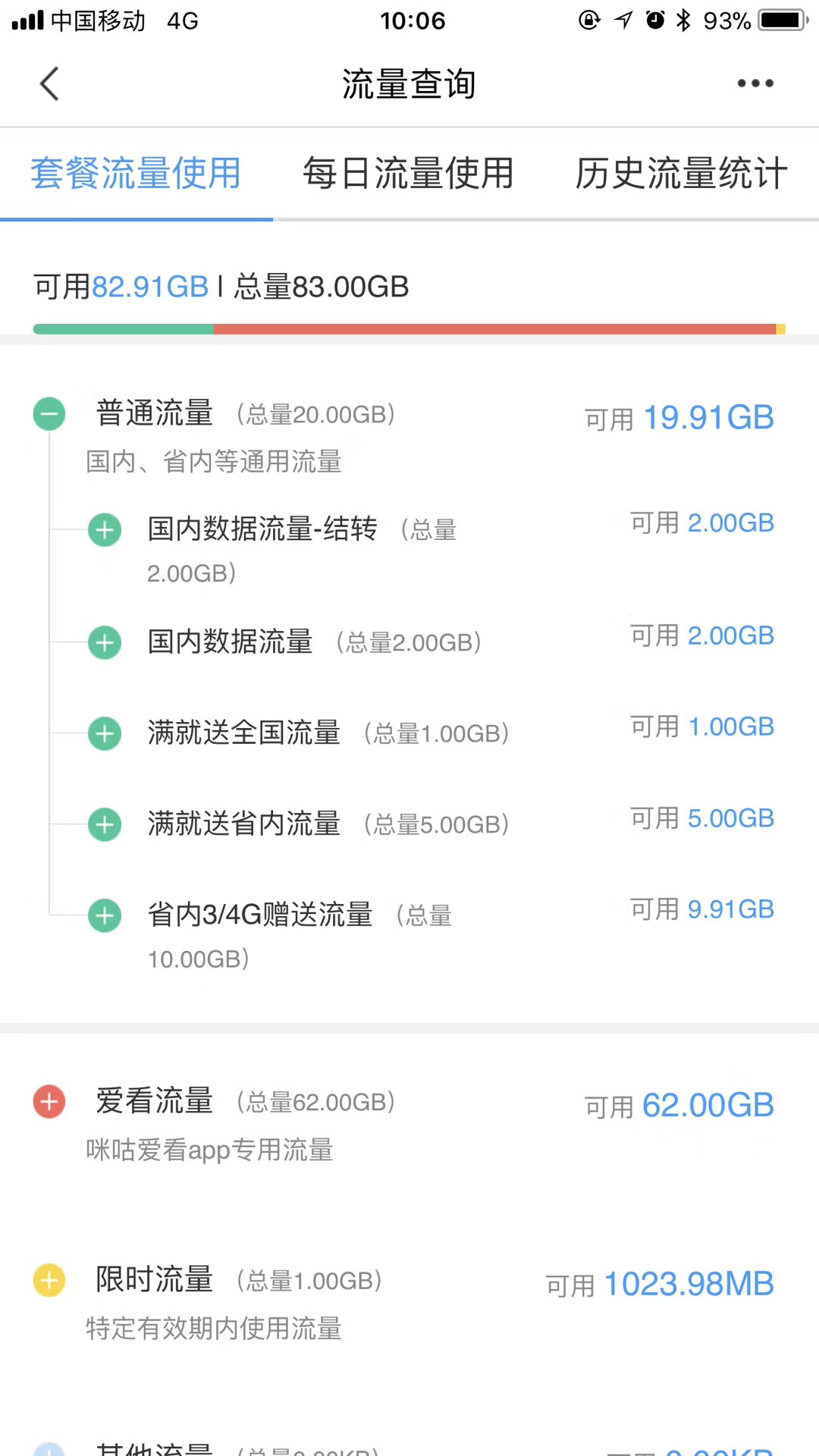The width and height of the screenshot is (819, 1456).
Task: Tap the 可用 19.91GB value
Action: [679, 418]
